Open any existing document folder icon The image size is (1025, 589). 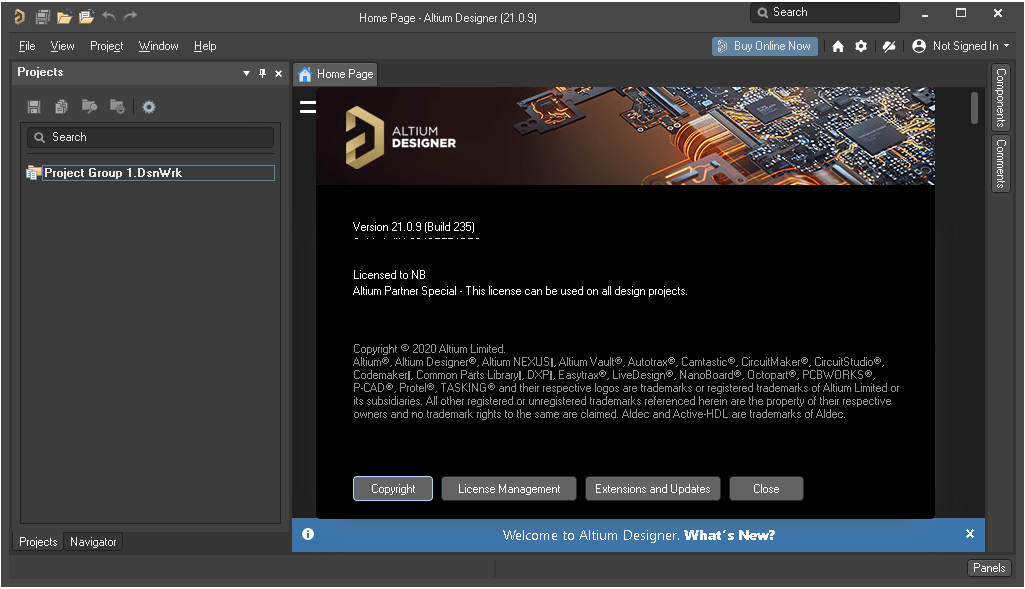(64, 17)
